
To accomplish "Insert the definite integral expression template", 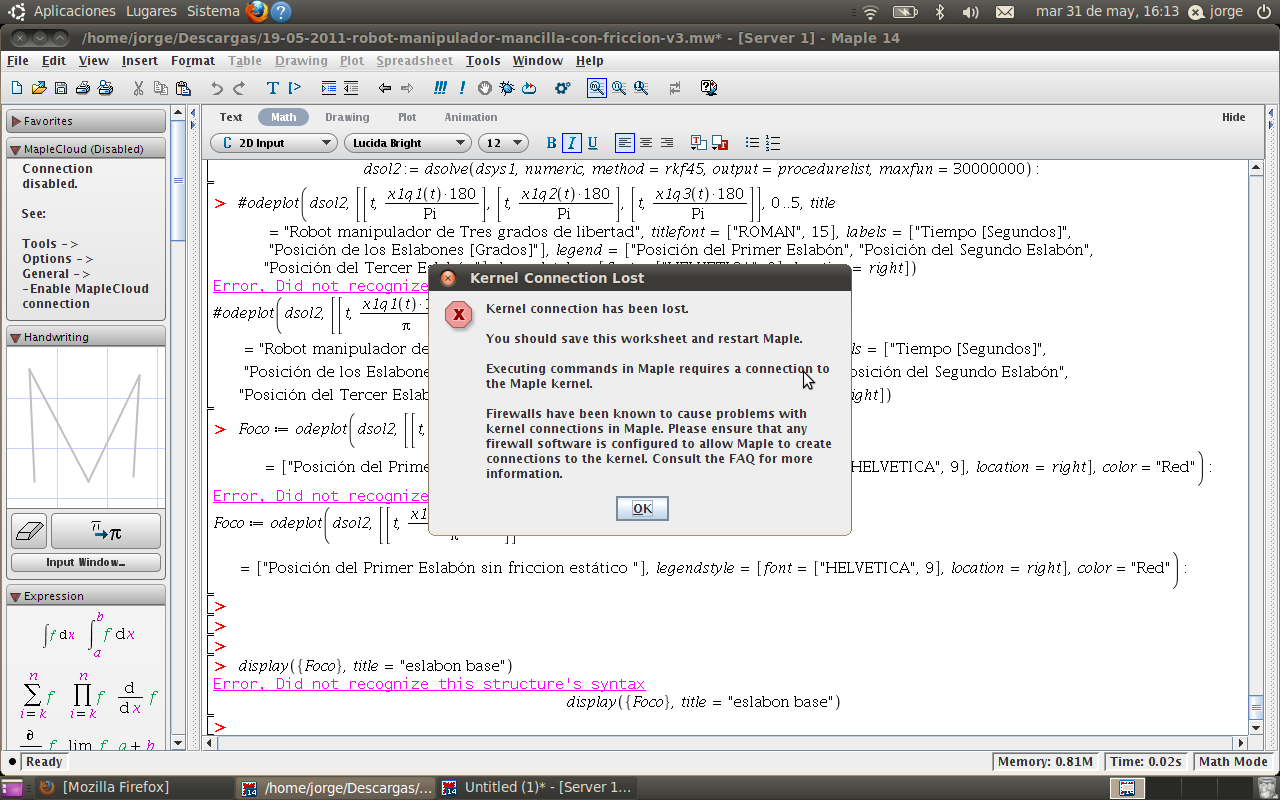I will click(113, 634).
